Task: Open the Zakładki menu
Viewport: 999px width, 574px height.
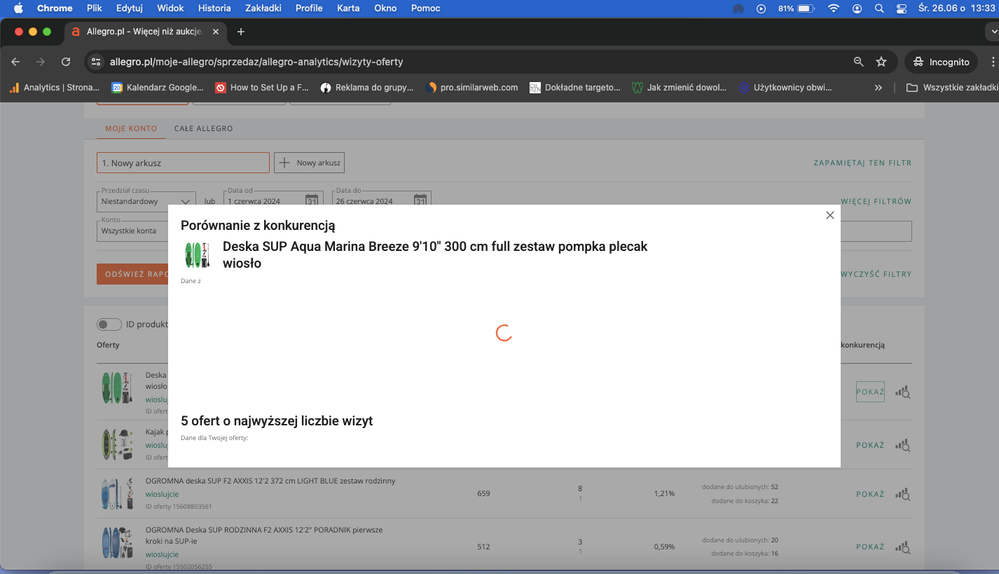Action: 263,8
